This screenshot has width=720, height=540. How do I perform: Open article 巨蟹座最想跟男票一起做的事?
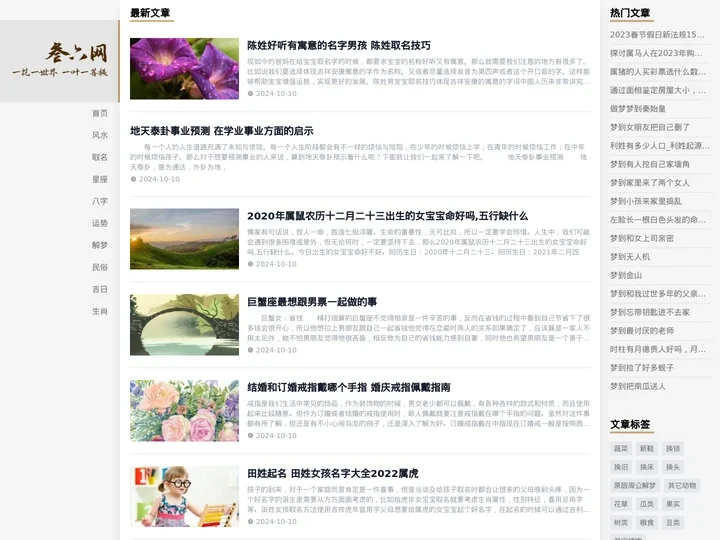click(312, 302)
